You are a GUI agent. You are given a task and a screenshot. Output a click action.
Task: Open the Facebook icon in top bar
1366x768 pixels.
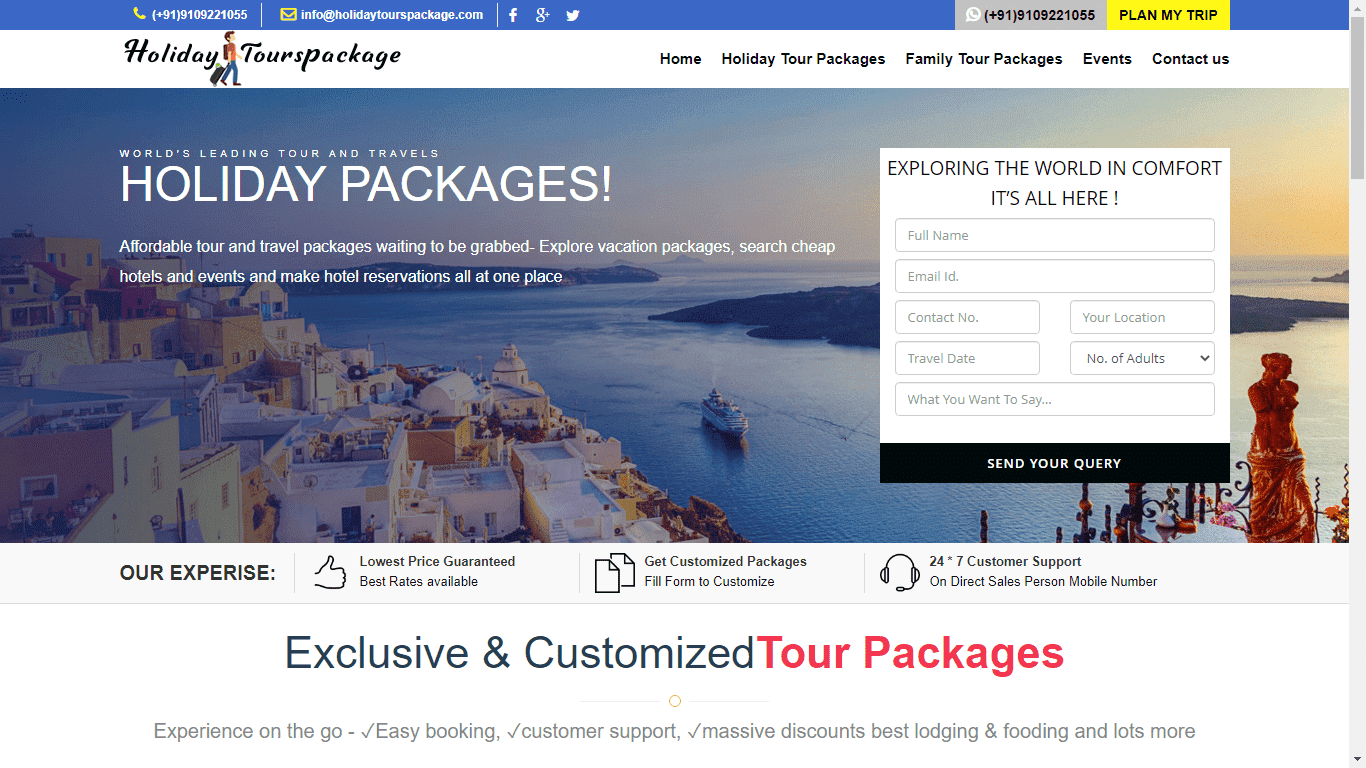(x=513, y=15)
